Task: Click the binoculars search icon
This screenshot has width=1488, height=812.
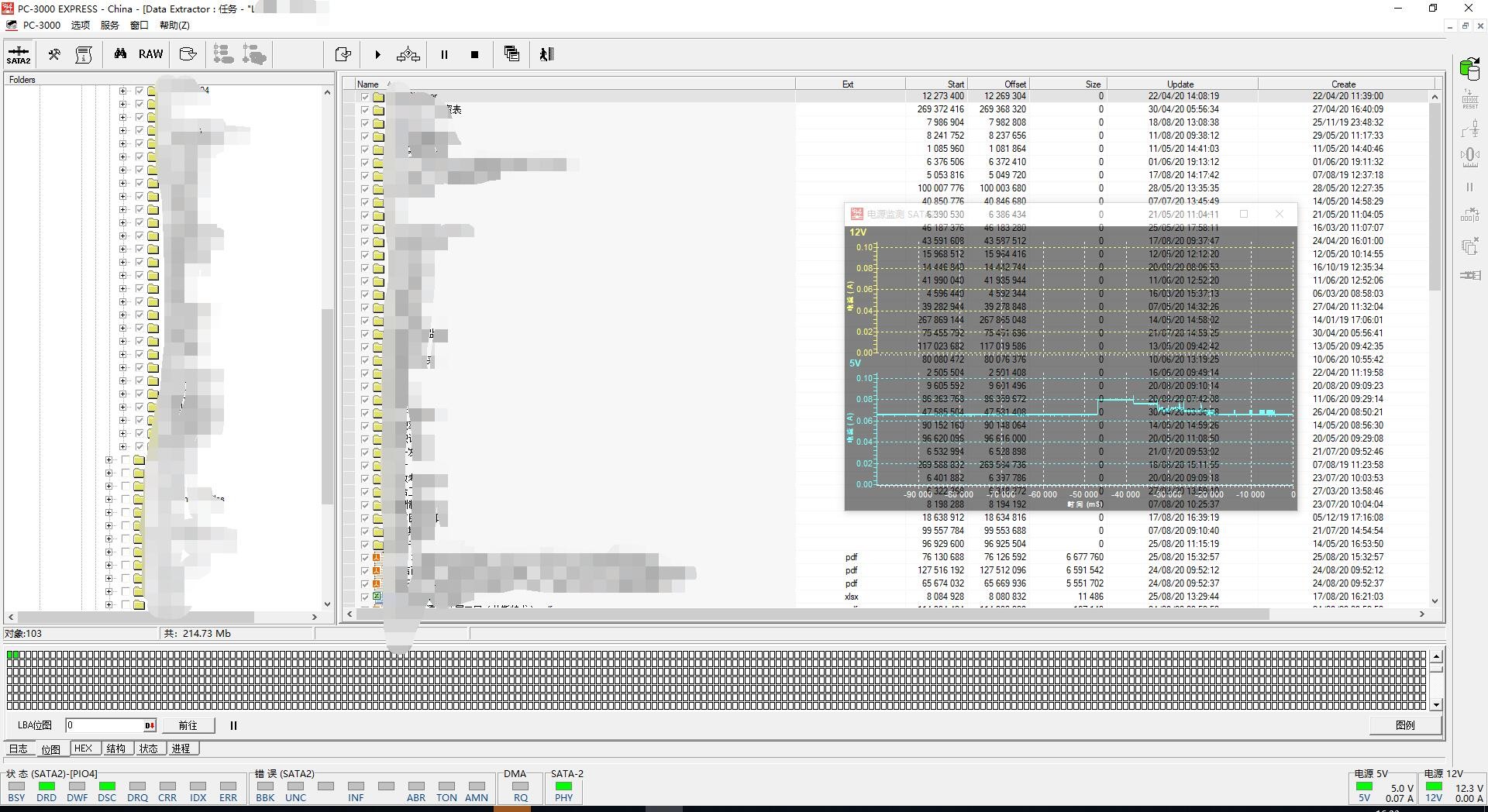Action: point(120,54)
